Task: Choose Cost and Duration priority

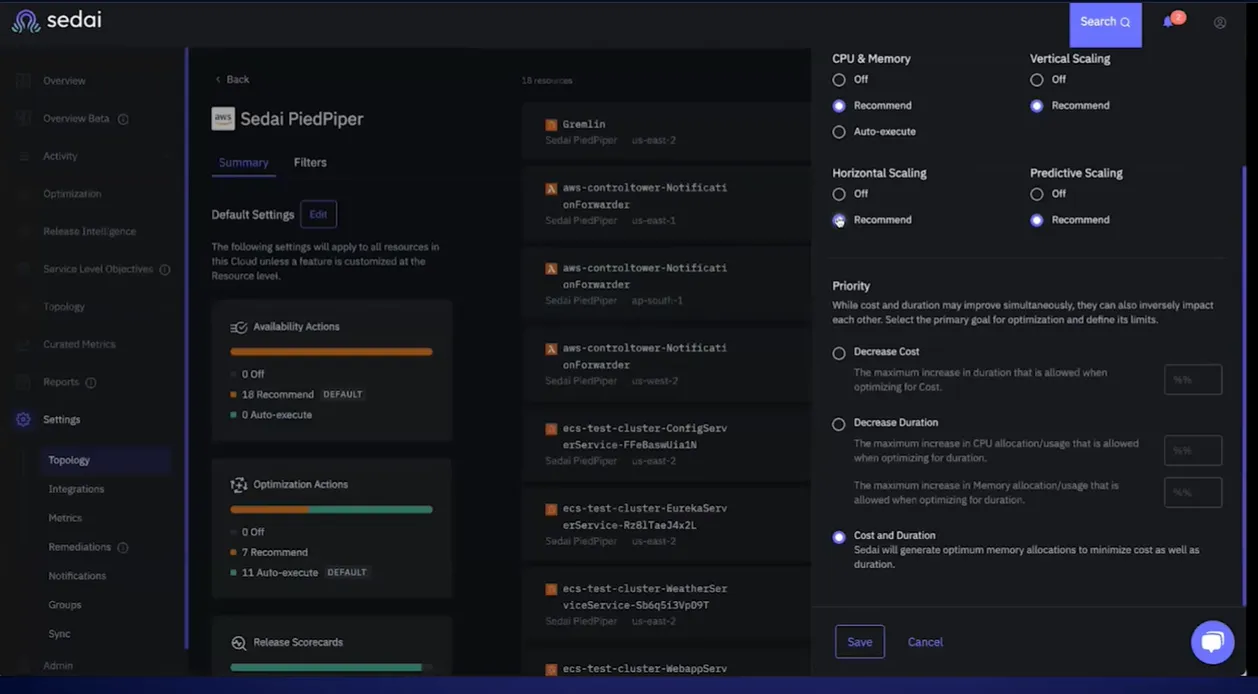Action: coord(839,537)
